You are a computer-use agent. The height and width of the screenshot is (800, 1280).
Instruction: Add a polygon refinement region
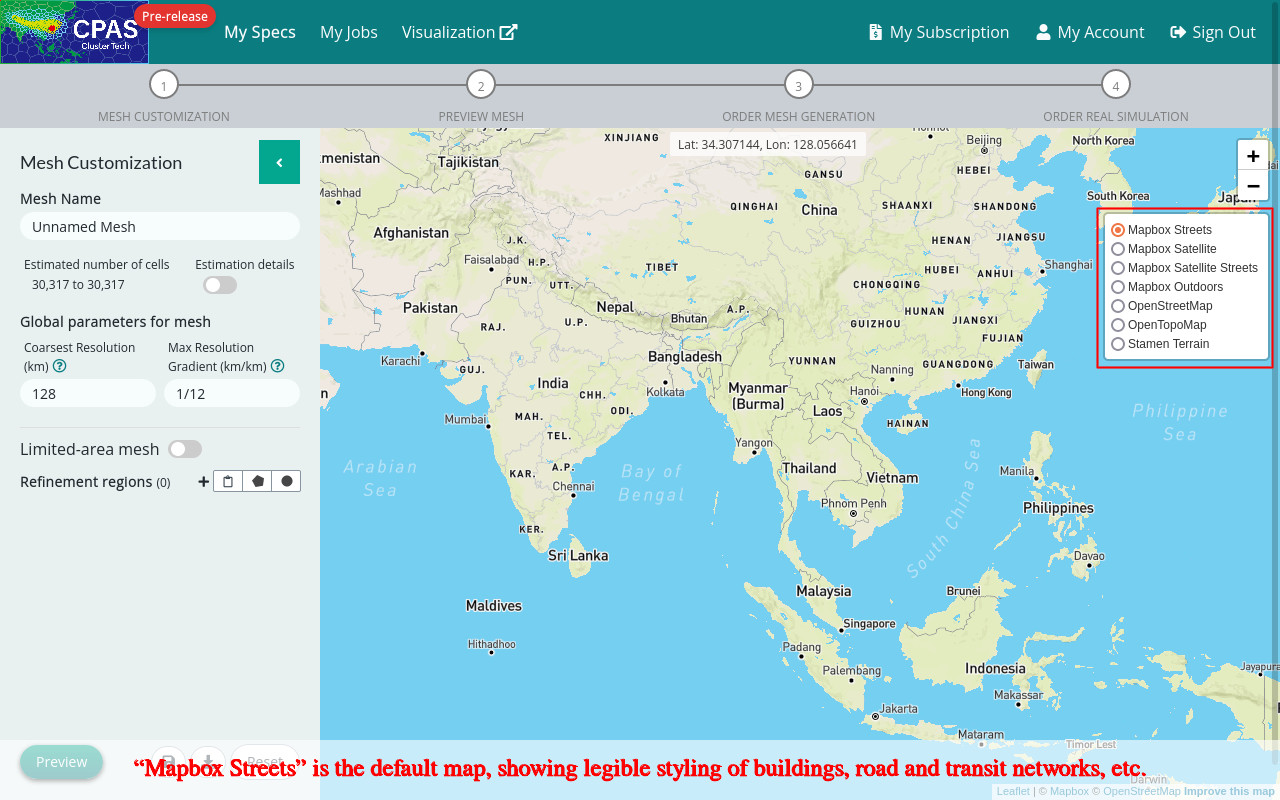(258, 481)
